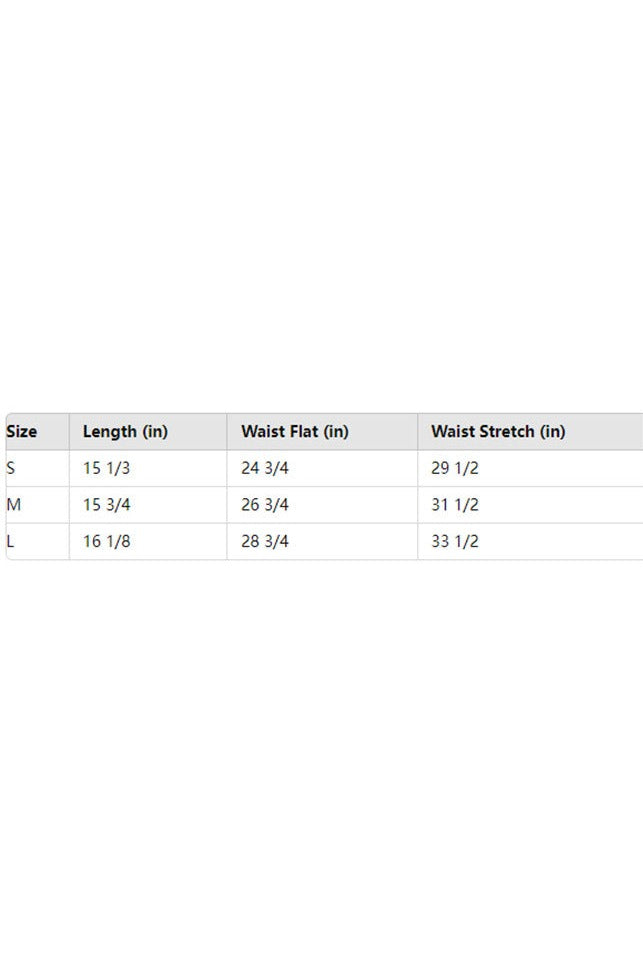Select the M size cell
This screenshot has height=971, width=643.
[14, 505]
